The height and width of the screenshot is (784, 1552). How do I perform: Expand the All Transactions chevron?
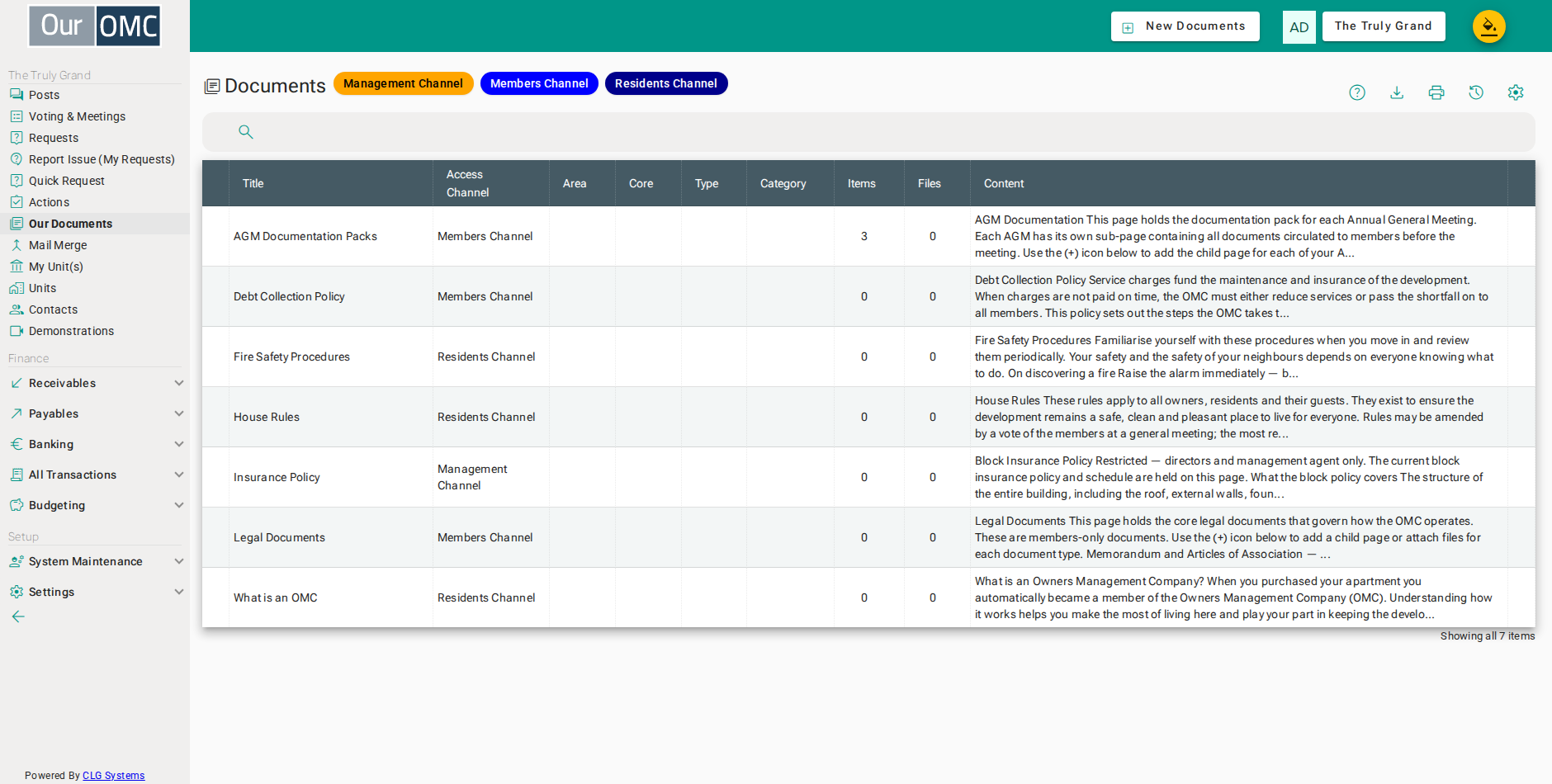pyautogui.click(x=179, y=475)
